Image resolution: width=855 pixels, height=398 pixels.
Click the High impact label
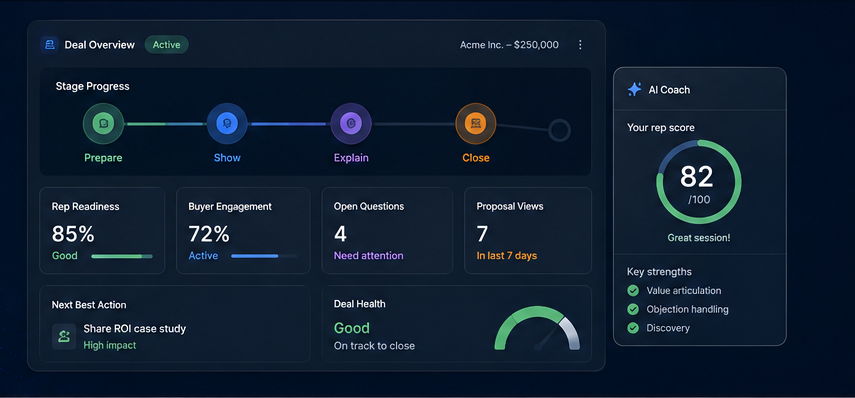pos(110,345)
